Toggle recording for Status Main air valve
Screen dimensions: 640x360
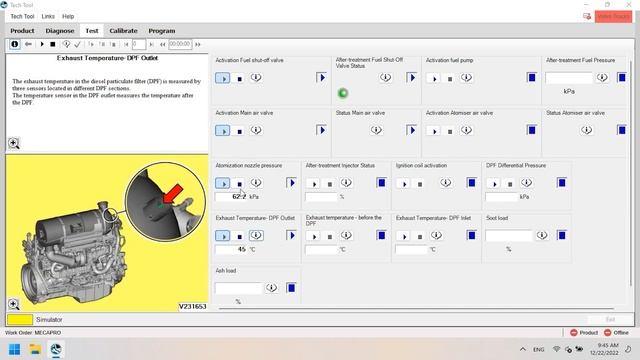click(411, 130)
